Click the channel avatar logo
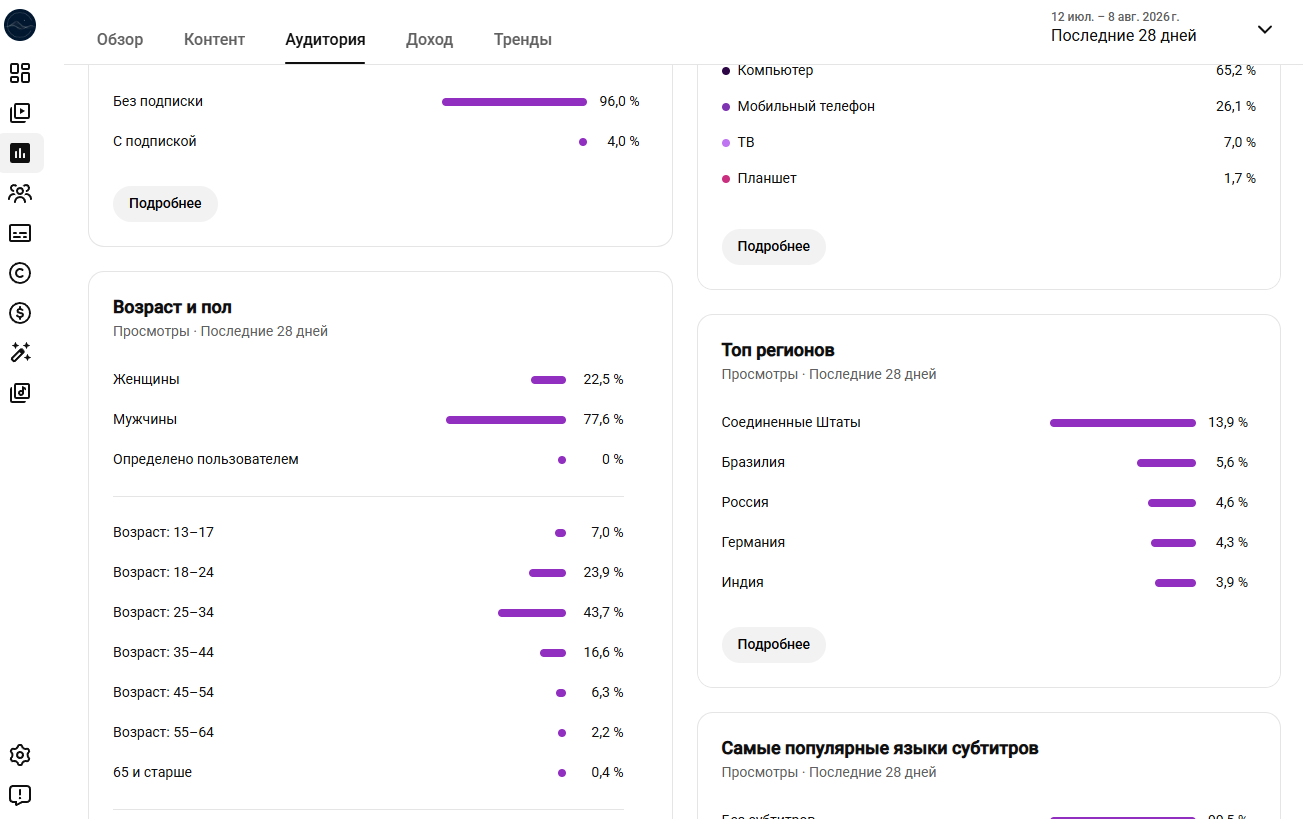This screenshot has width=1303, height=819. pos(20,25)
